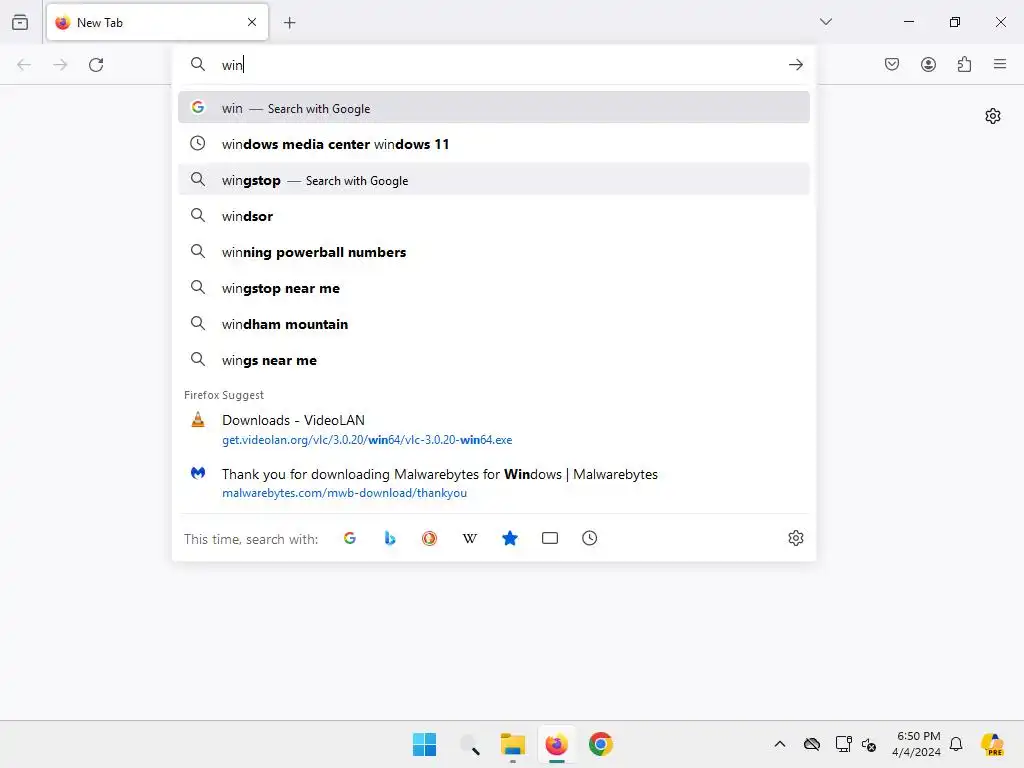Click the cloud sync tray icon
Image resolution: width=1024 pixels, height=768 pixels.
click(812, 744)
